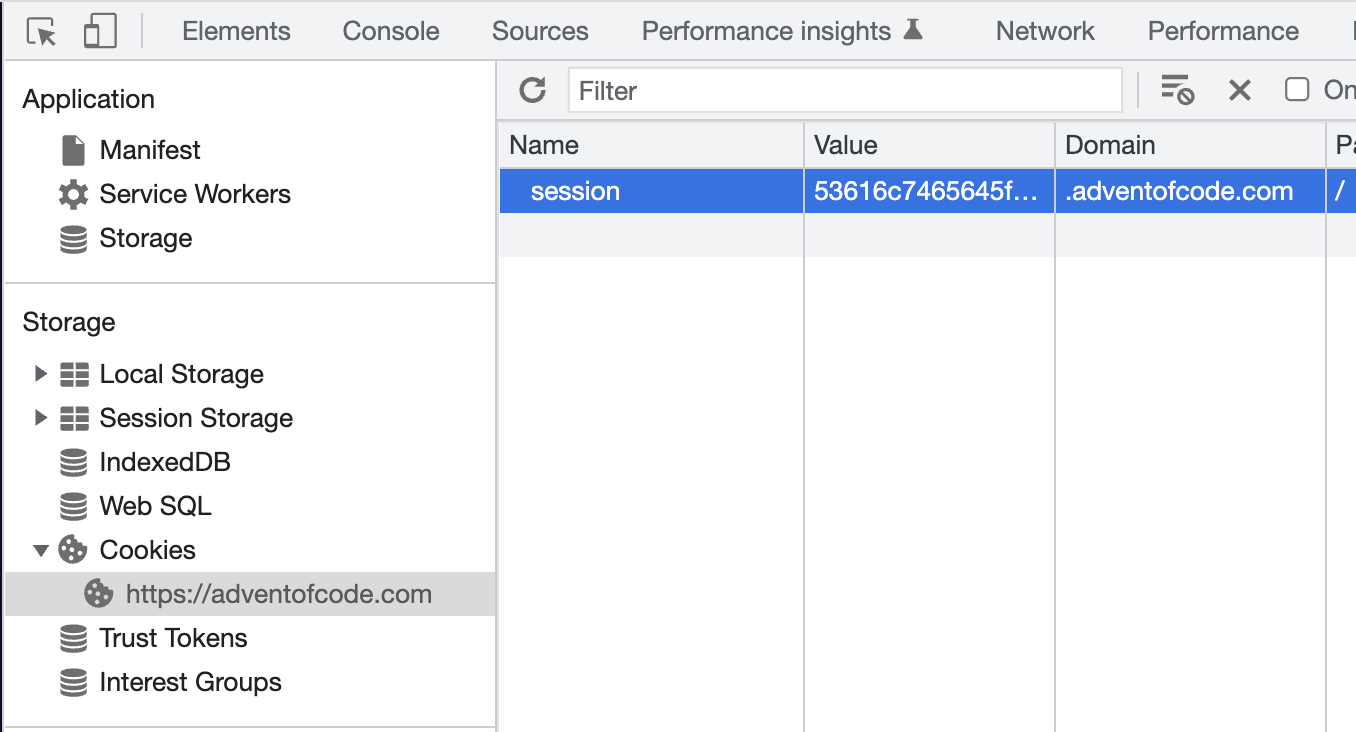The image size is (1356, 732).
Task: Expand the Session Storage tree arrow
Action: (41, 418)
